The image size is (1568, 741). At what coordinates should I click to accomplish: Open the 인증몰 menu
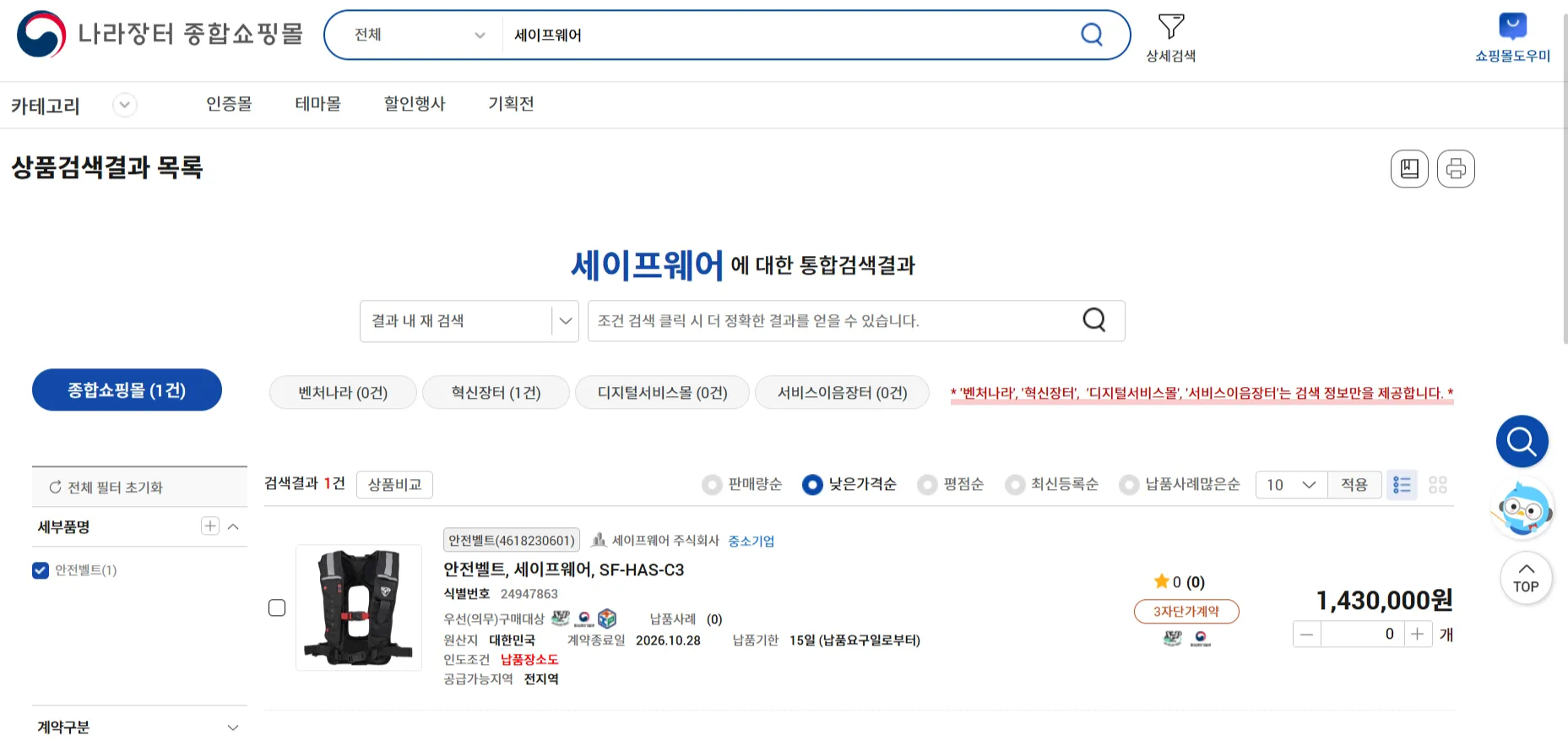[x=229, y=104]
